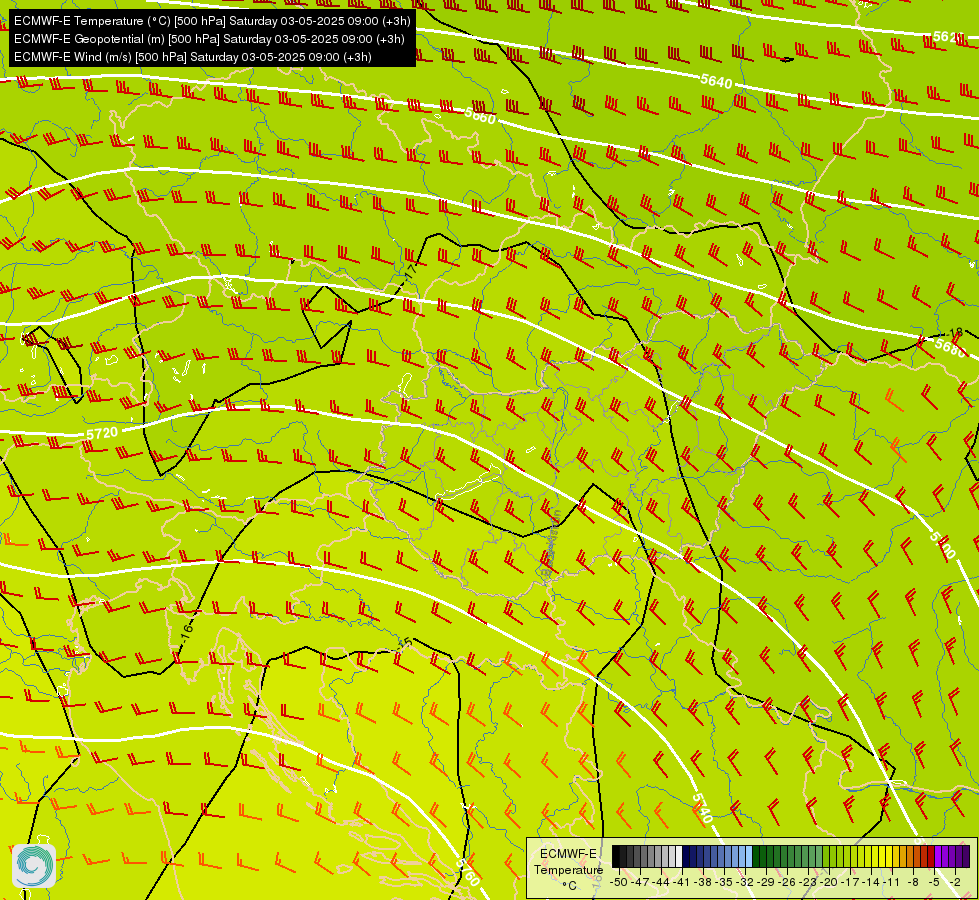Select the yellow swatch above -14
The width and height of the screenshot is (979, 900).
click(x=875, y=856)
